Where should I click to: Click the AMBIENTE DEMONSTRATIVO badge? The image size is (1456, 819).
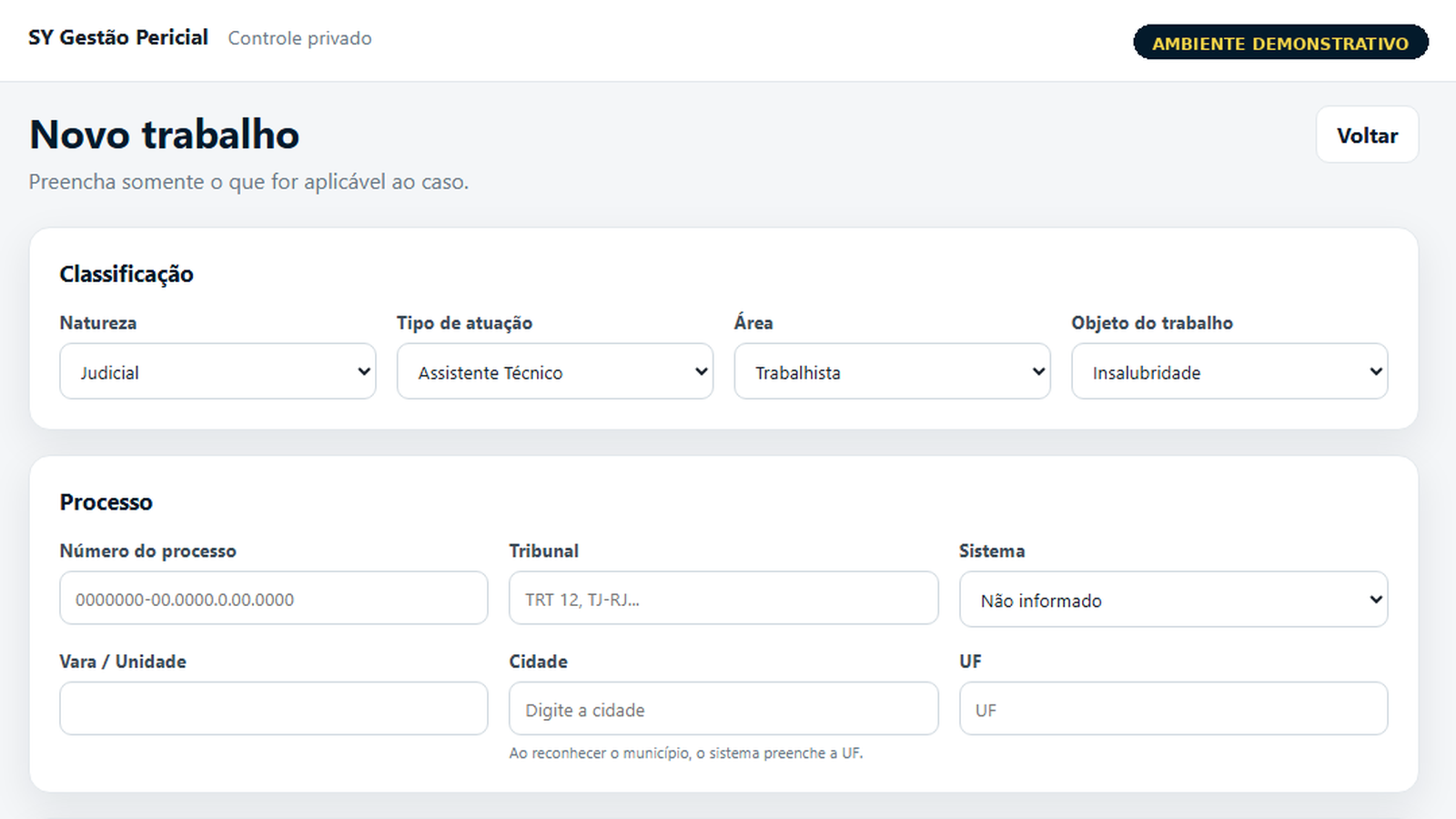[1280, 43]
